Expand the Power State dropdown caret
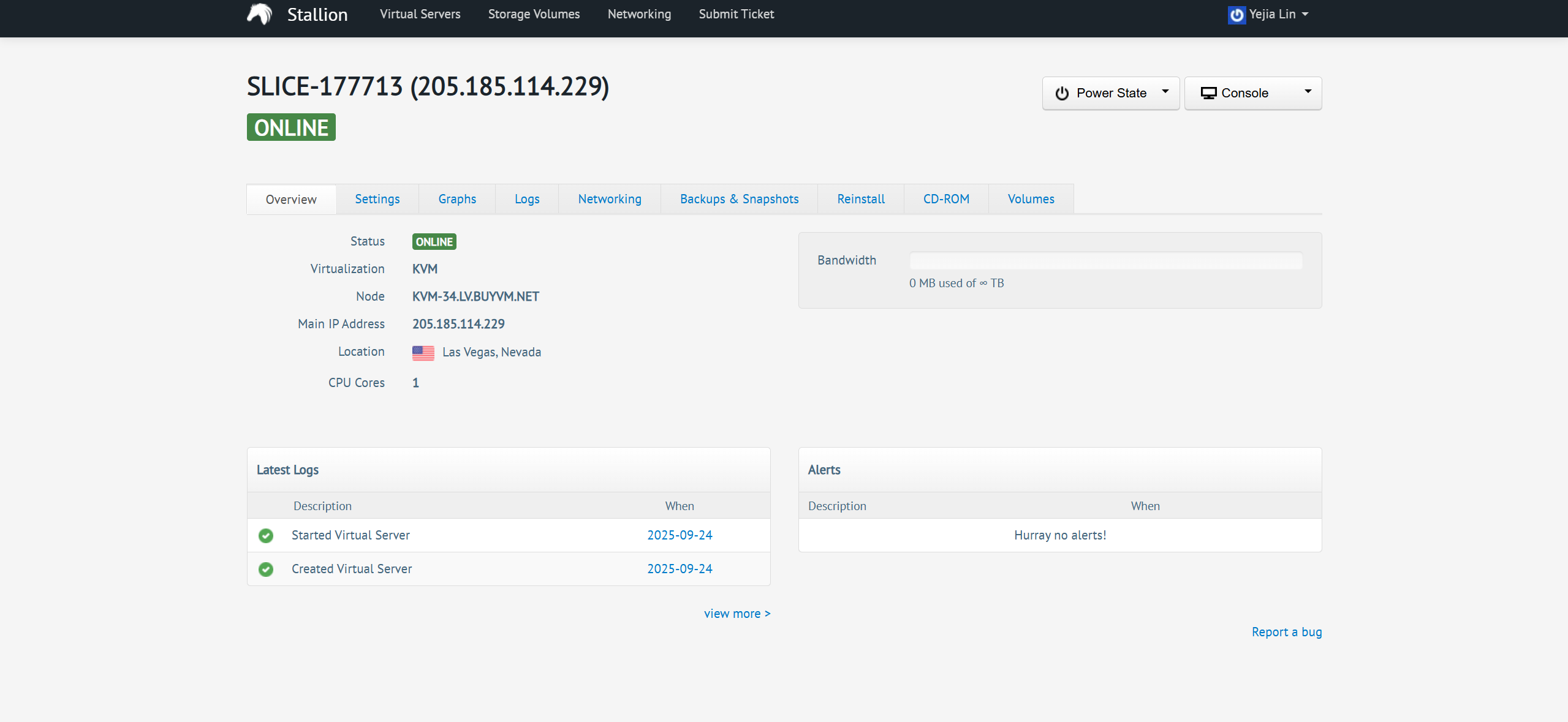1568x722 pixels. (1165, 92)
